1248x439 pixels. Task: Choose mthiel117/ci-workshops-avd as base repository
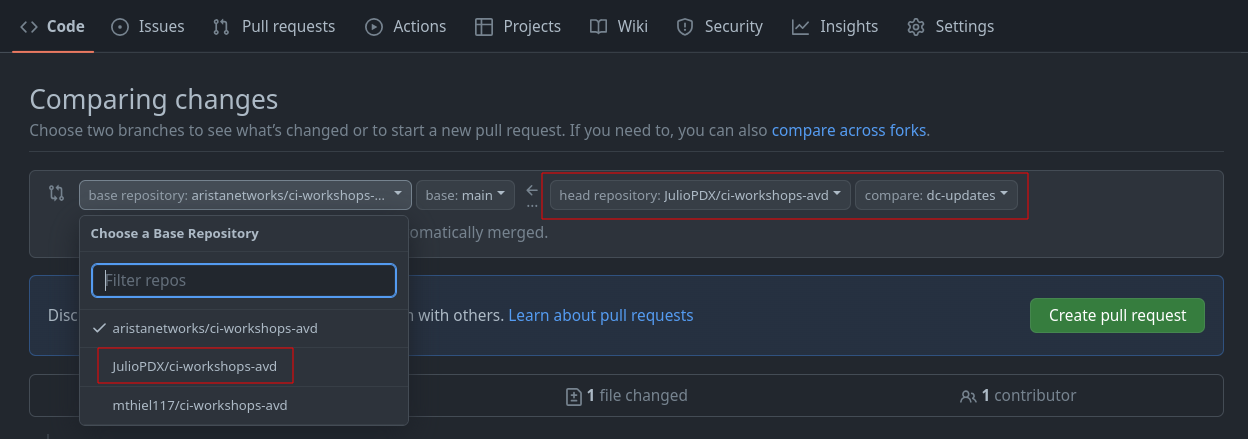[x=200, y=405]
